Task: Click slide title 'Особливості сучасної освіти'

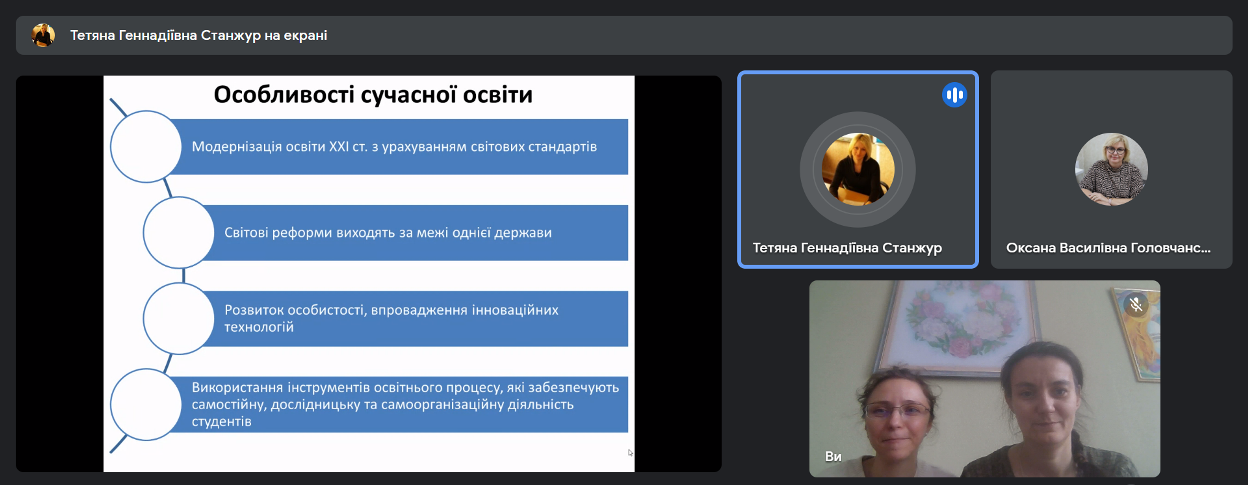Action: [x=373, y=96]
